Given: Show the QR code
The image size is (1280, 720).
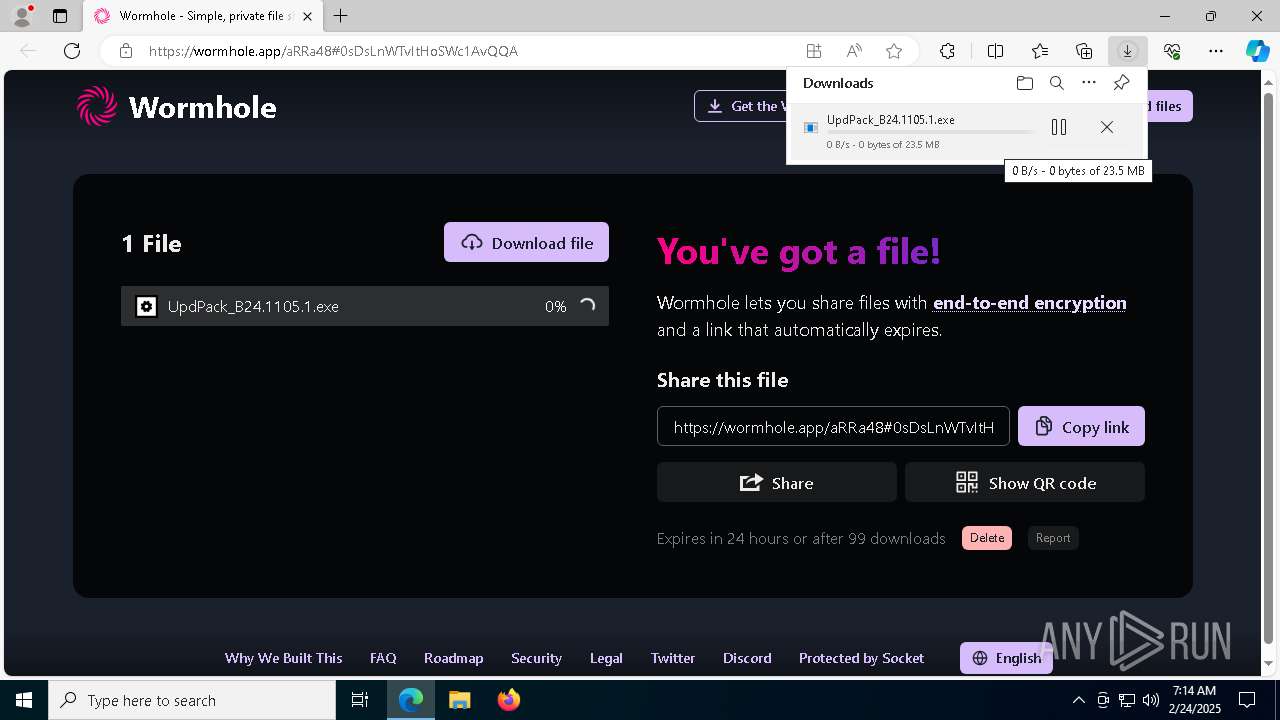Looking at the screenshot, I should [x=1025, y=482].
